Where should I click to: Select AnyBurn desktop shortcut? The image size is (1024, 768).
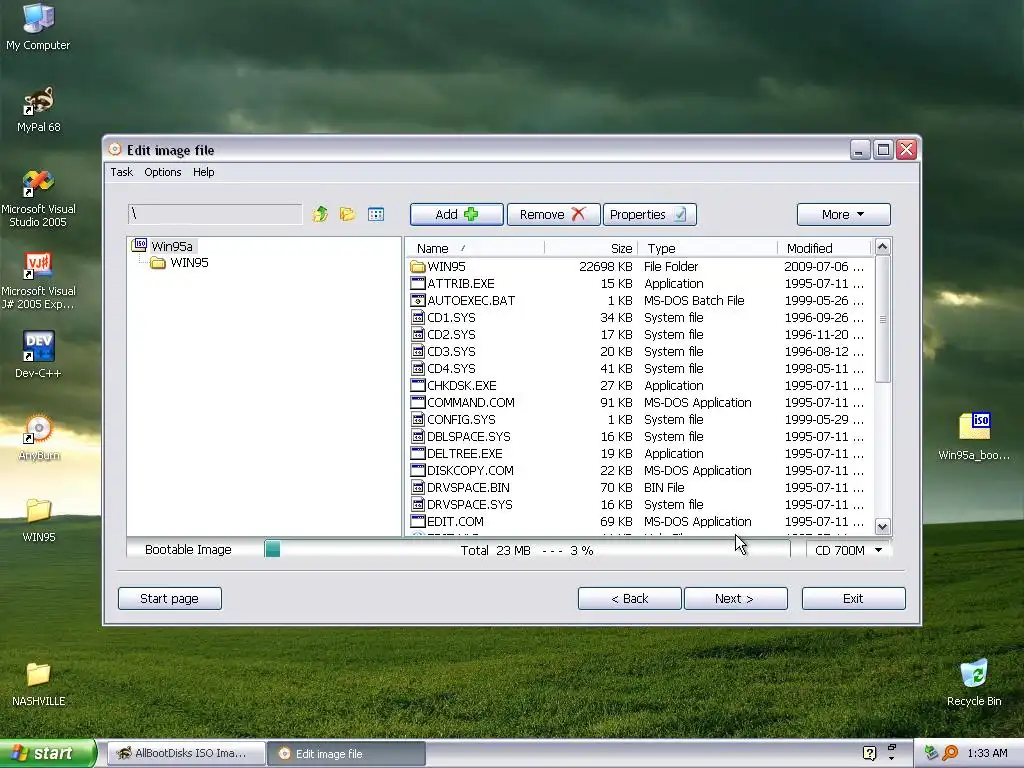click(39, 438)
